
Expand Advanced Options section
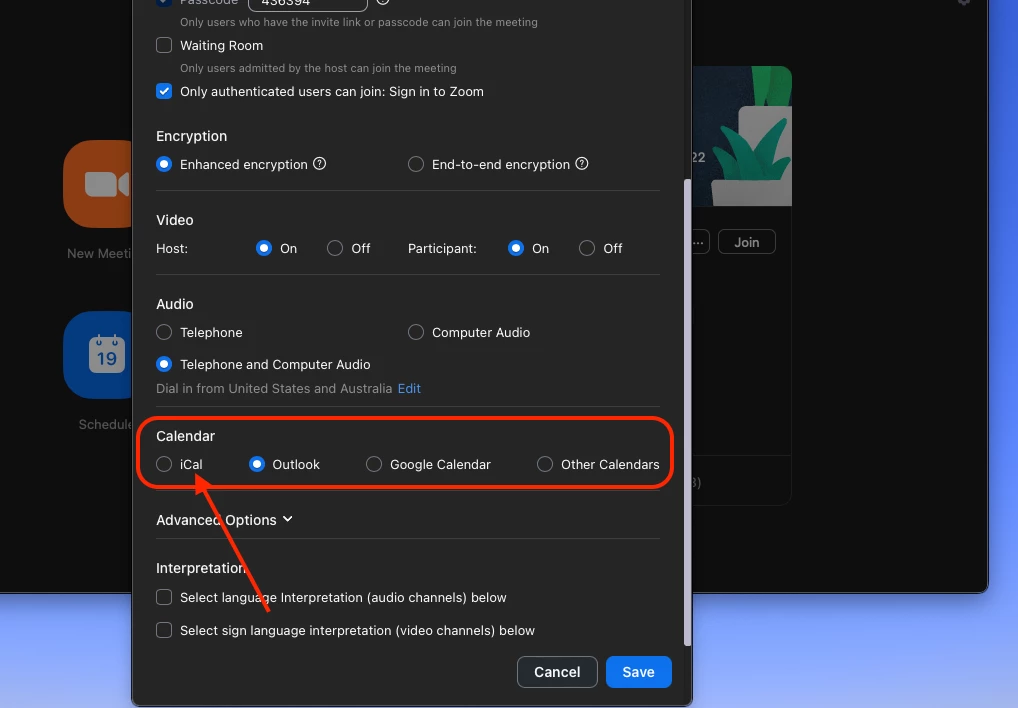point(224,520)
